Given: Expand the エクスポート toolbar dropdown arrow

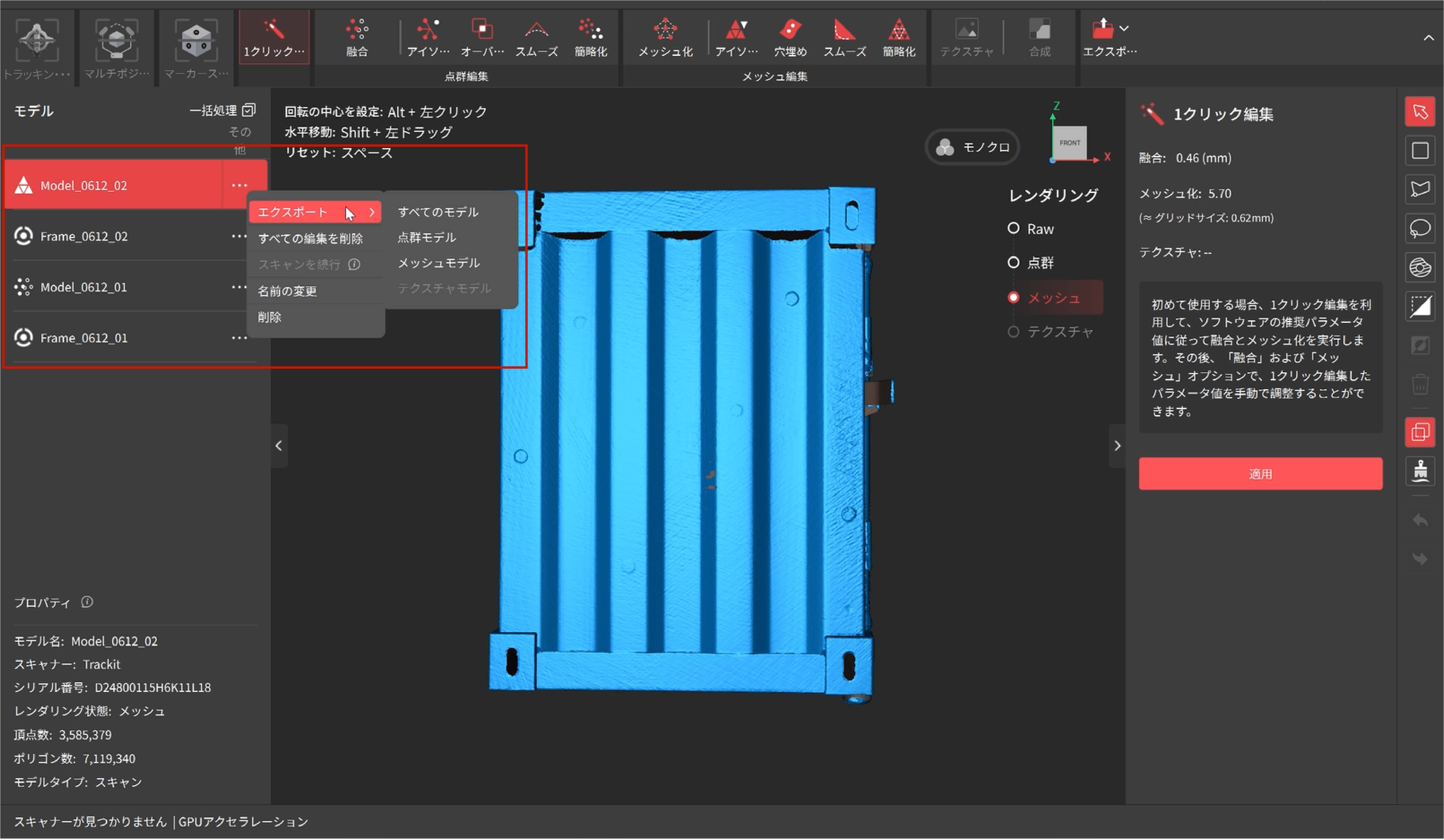Looking at the screenshot, I should click(x=1124, y=28).
